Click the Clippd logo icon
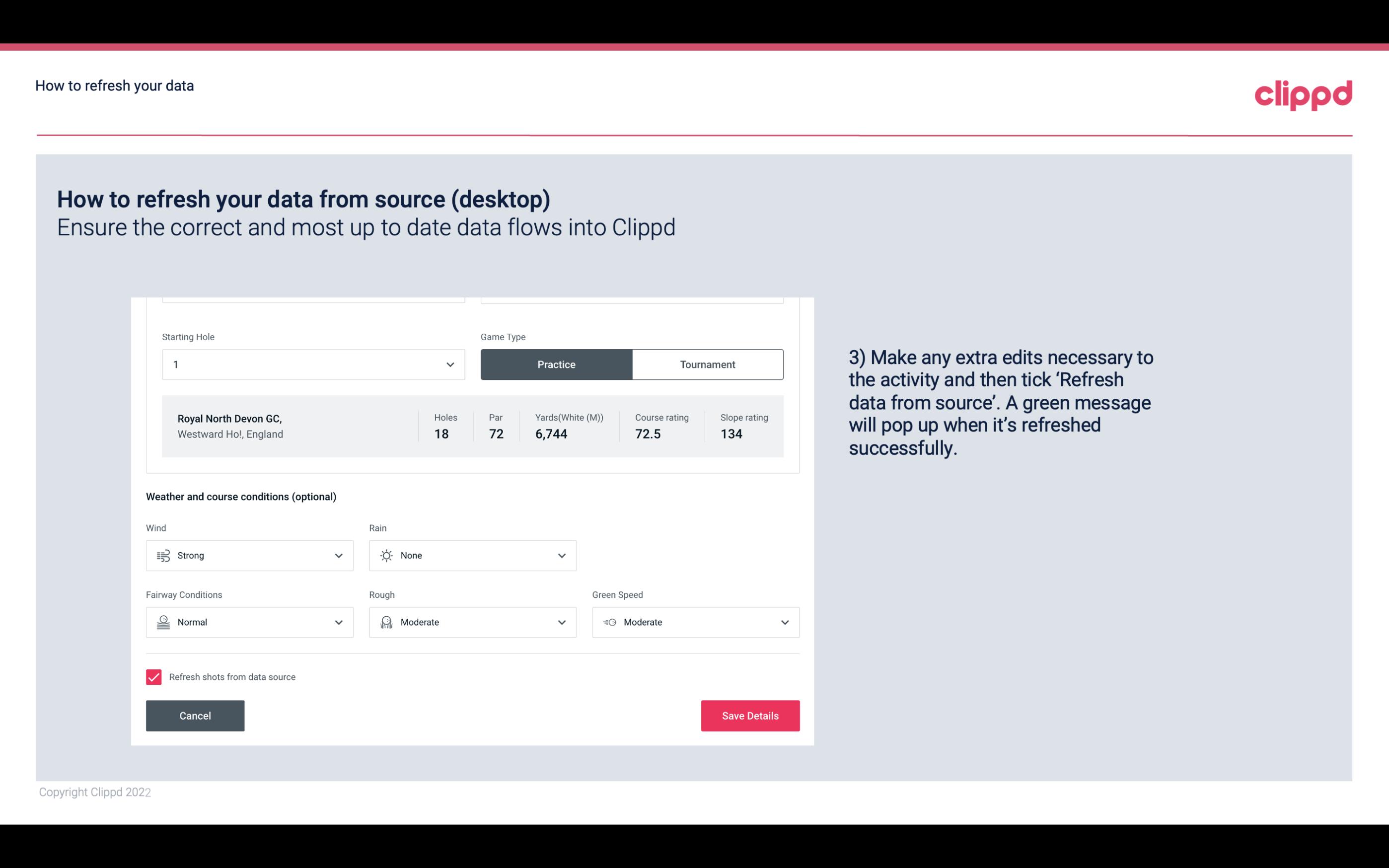 tap(1303, 93)
